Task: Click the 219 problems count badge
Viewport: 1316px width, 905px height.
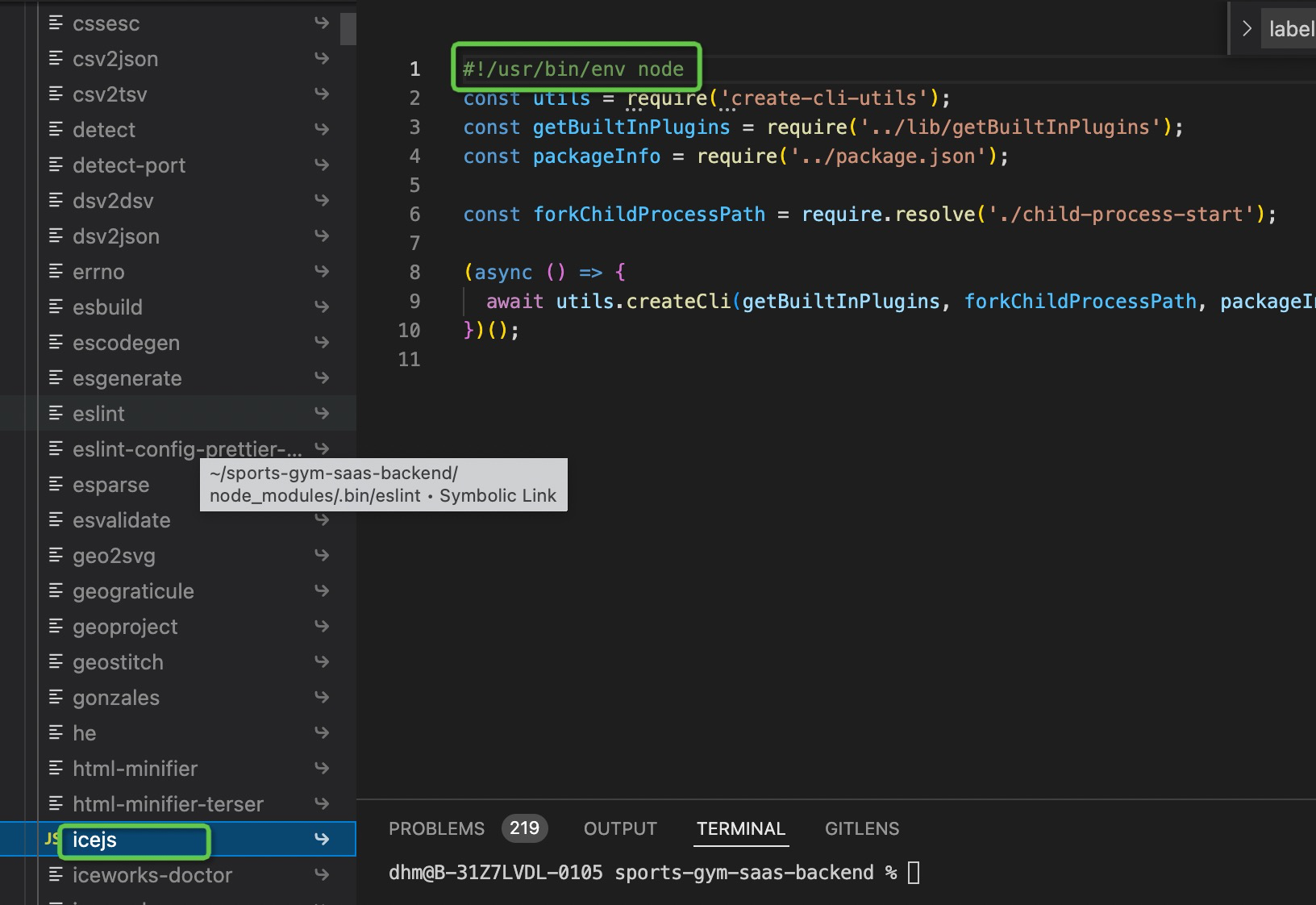Action: pos(525,828)
